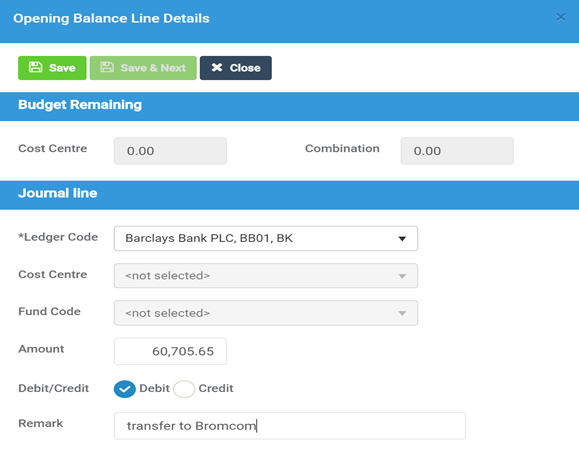
Task: Click the X icon on Close button
Action: 217,67
